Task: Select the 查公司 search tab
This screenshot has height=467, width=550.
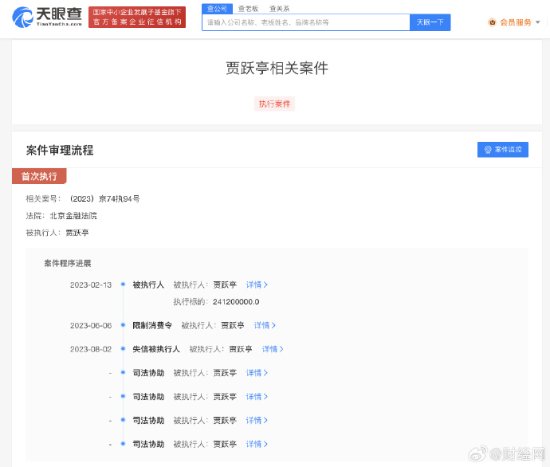Action: click(x=217, y=8)
